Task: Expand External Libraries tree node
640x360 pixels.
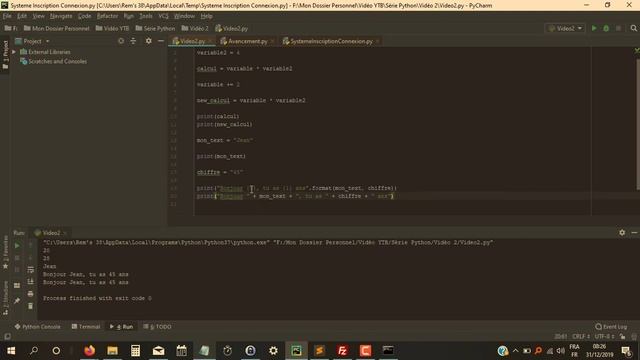Action: (14, 52)
